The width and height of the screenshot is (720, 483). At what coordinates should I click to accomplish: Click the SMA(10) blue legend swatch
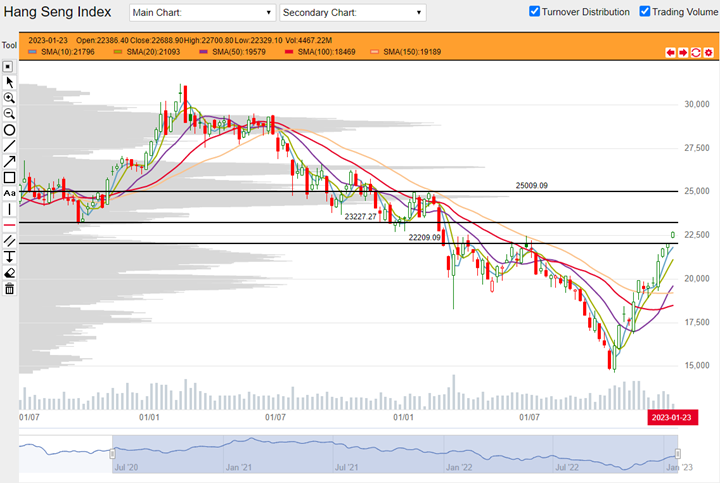click(32, 52)
